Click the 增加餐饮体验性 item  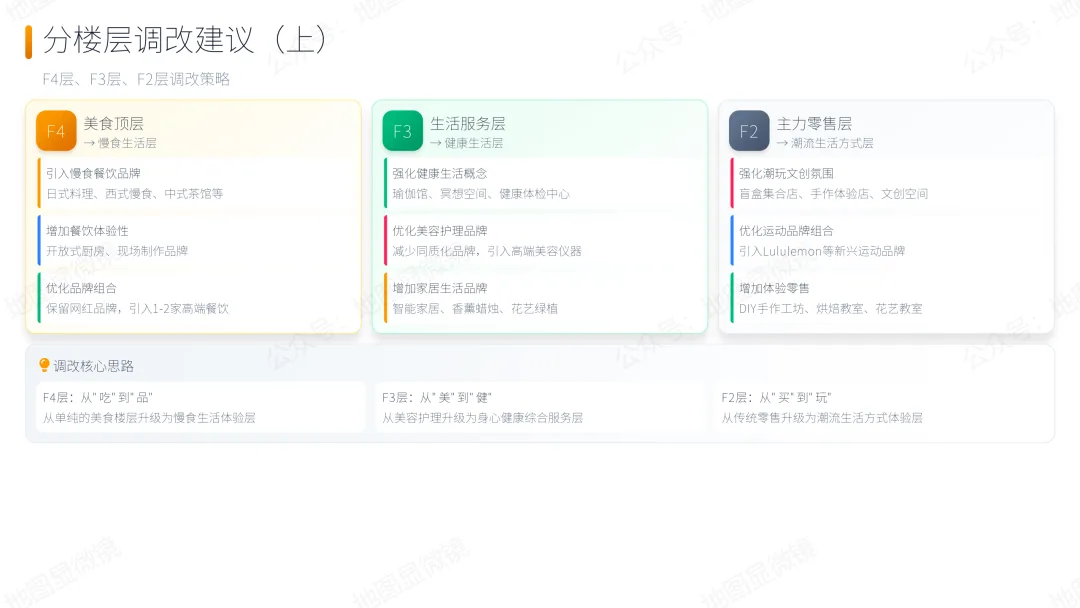coord(87,231)
